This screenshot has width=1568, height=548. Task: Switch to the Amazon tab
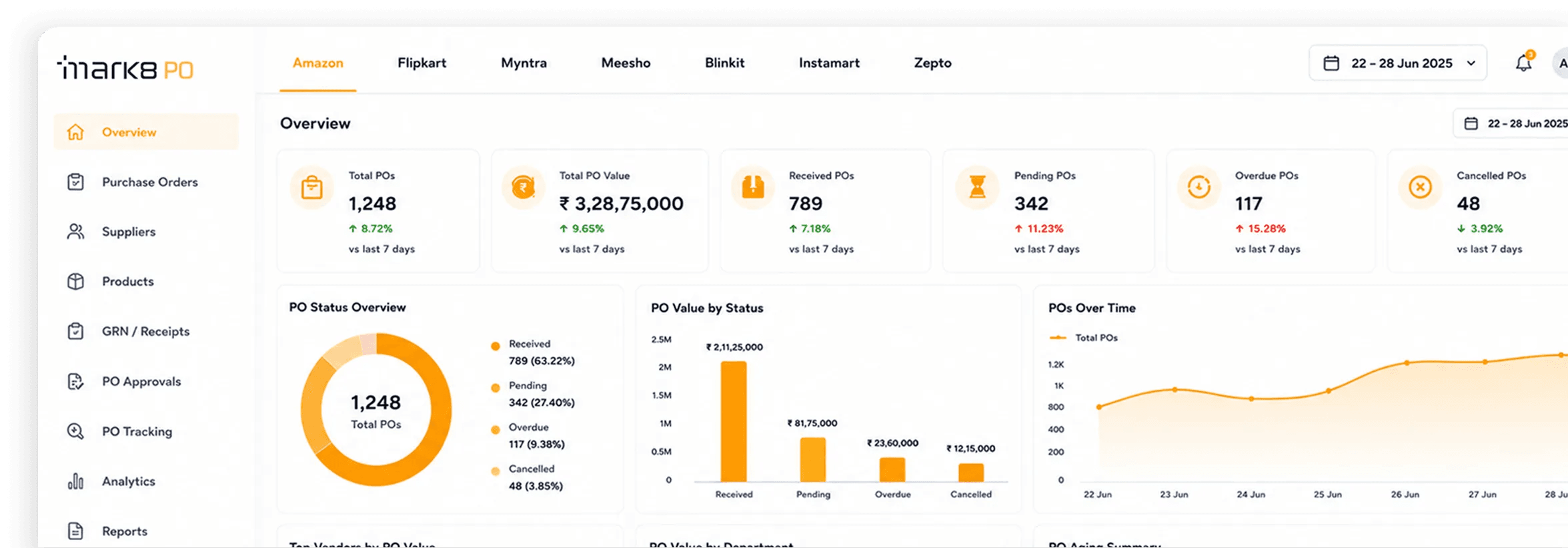coord(318,63)
